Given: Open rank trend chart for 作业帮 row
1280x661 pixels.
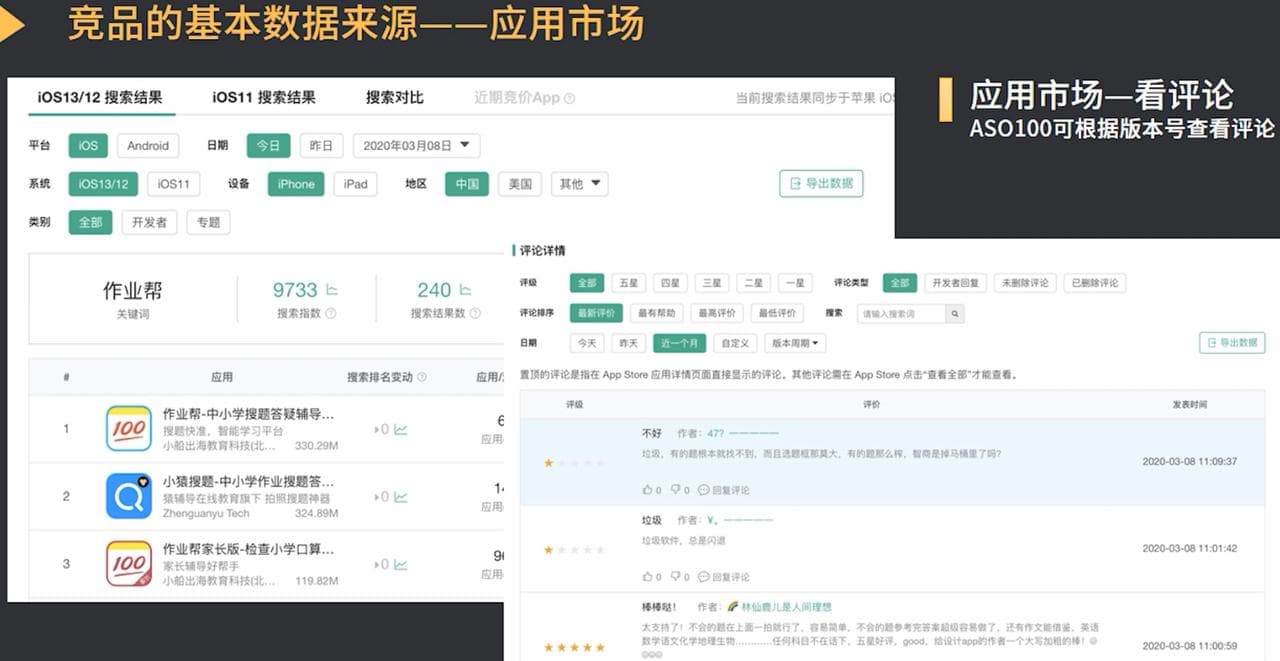Looking at the screenshot, I should (x=400, y=429).
